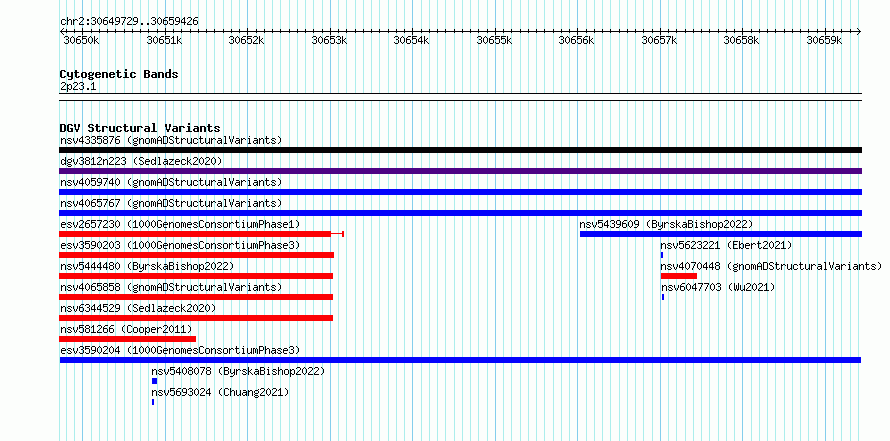Open the nsv4059740 label link
This screenshot has height=441, width=890.
pyautogui.click(x=171, y=182)
